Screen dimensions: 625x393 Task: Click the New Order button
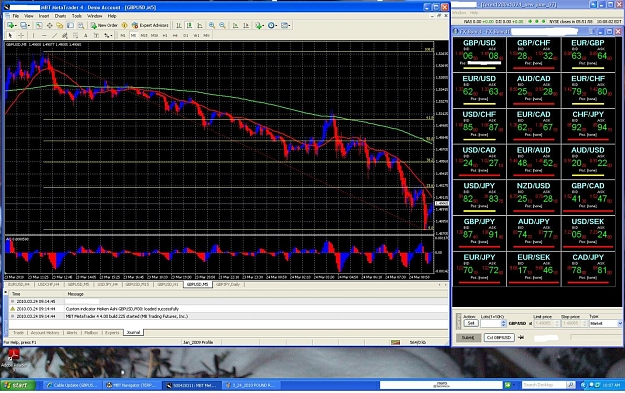(104, 26)
